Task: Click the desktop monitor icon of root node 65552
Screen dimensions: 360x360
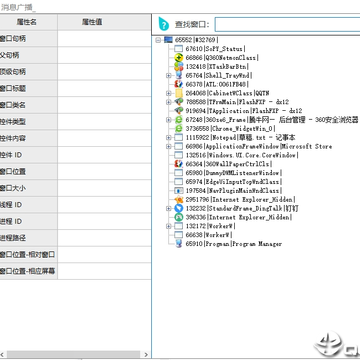Action: (168, 40)
